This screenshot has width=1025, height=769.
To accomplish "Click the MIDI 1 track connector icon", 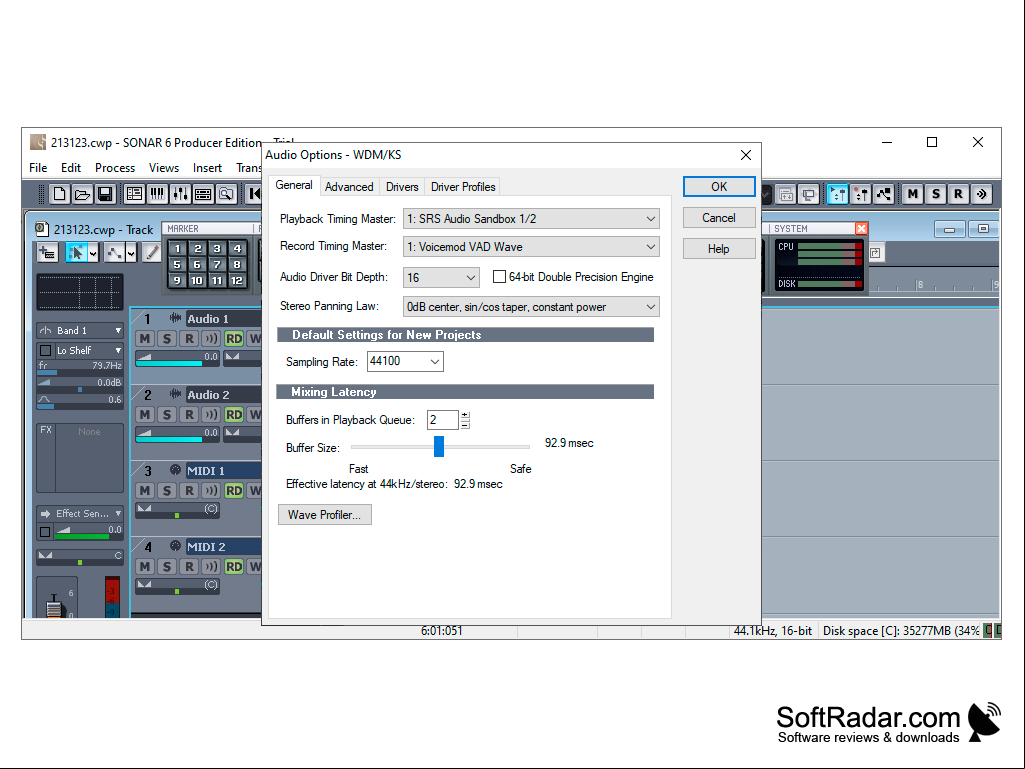I will coord(175,470).
